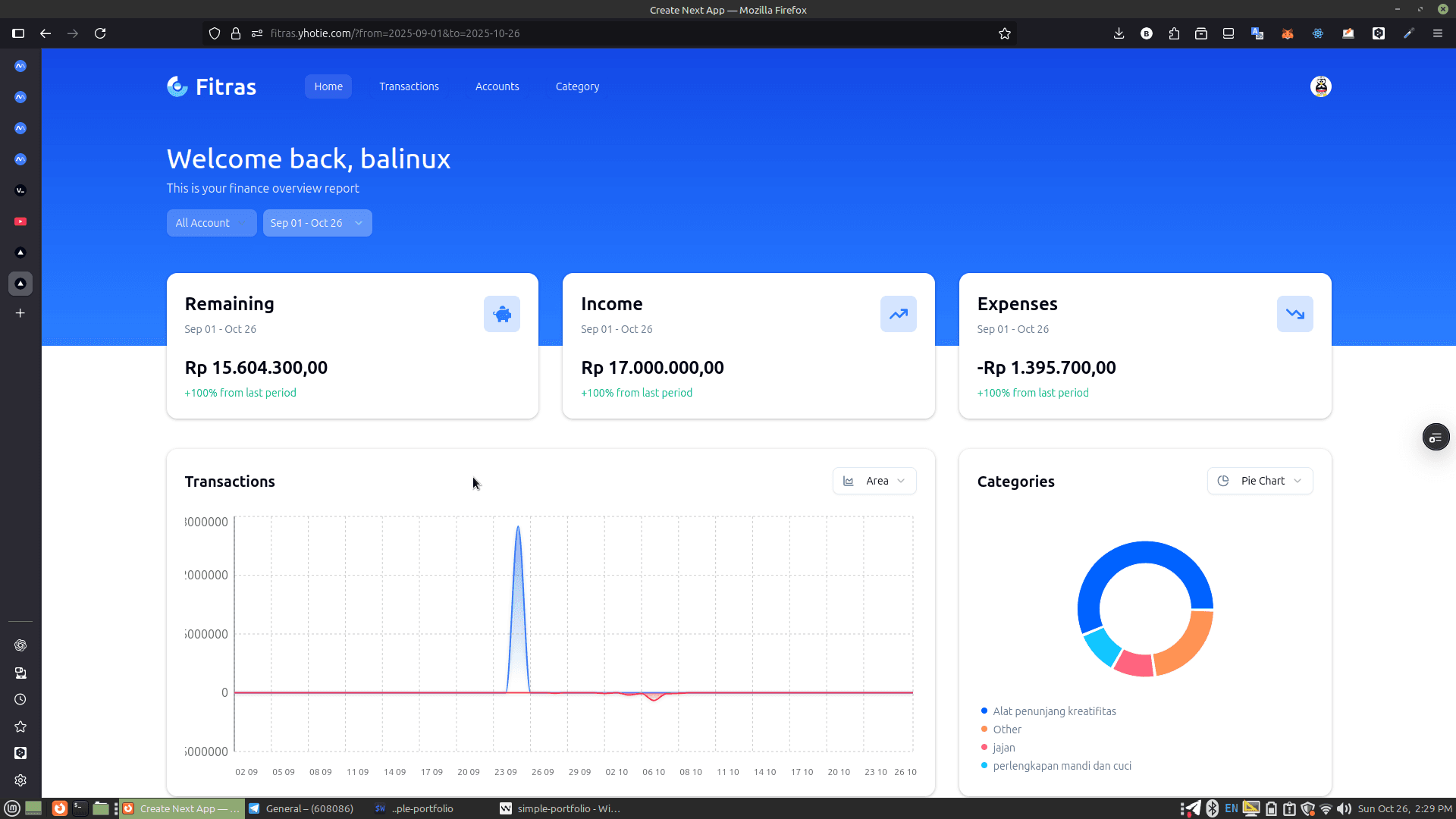Open the user avatar menu
Image resolution: width=1456 pixels, height=819 pixels.
pos(1320,86)
